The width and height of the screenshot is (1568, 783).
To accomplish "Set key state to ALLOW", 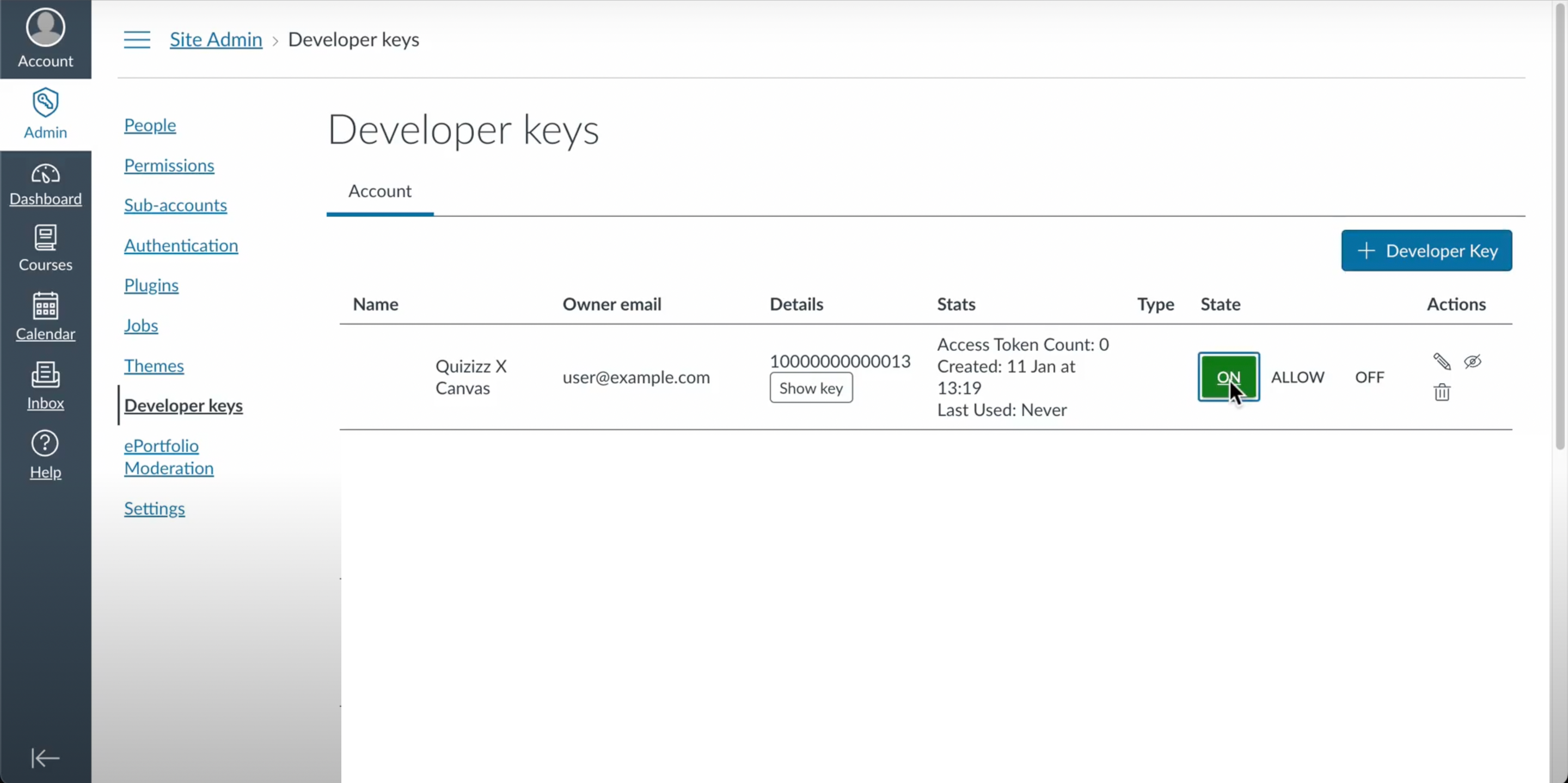I will [x=1297, y=377].
